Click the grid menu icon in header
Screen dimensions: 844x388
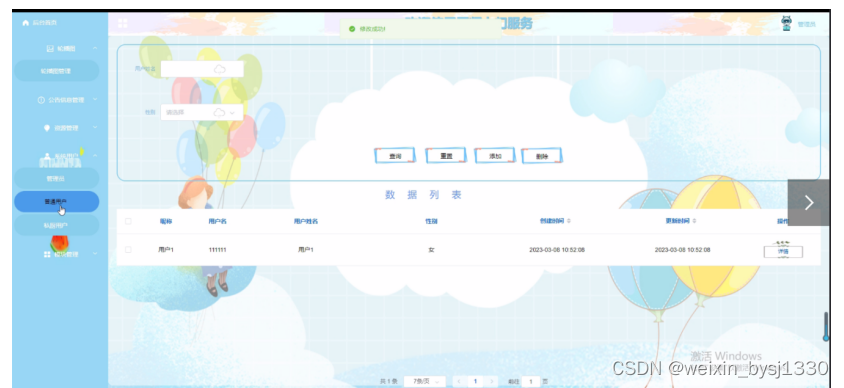[123, 23]
